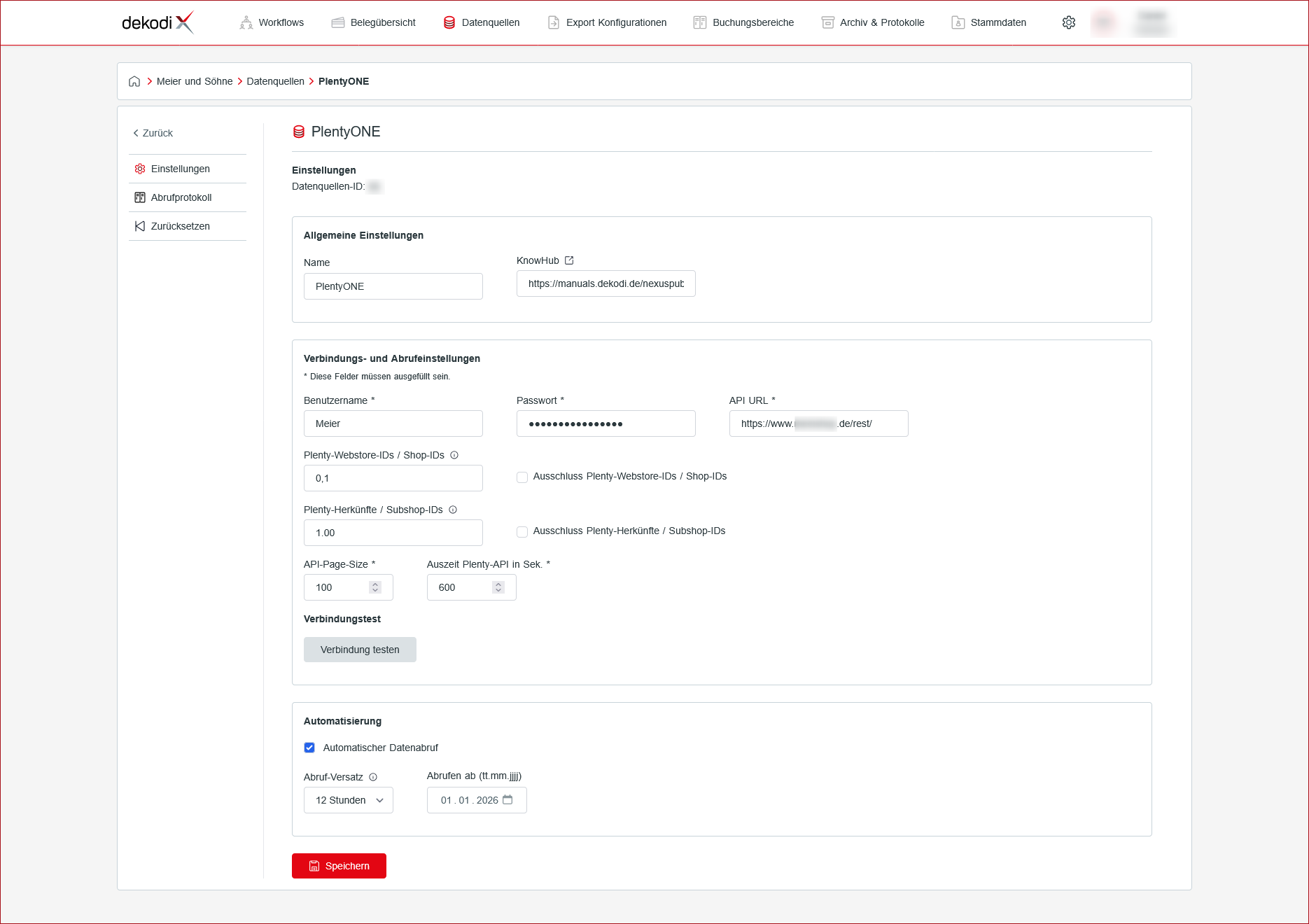Open the settings gear in header
1309x924 pixels.
click(x=1069, y=22)
